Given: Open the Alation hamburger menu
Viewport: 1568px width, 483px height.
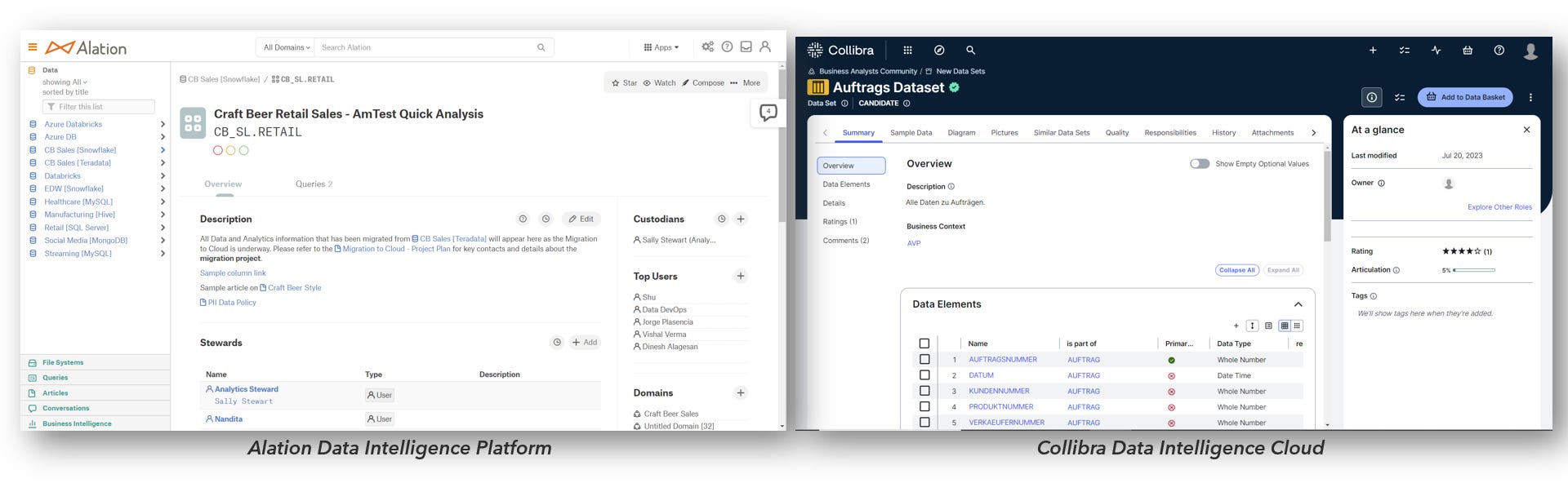Looking at the screenshot, I should click(33, 47).
